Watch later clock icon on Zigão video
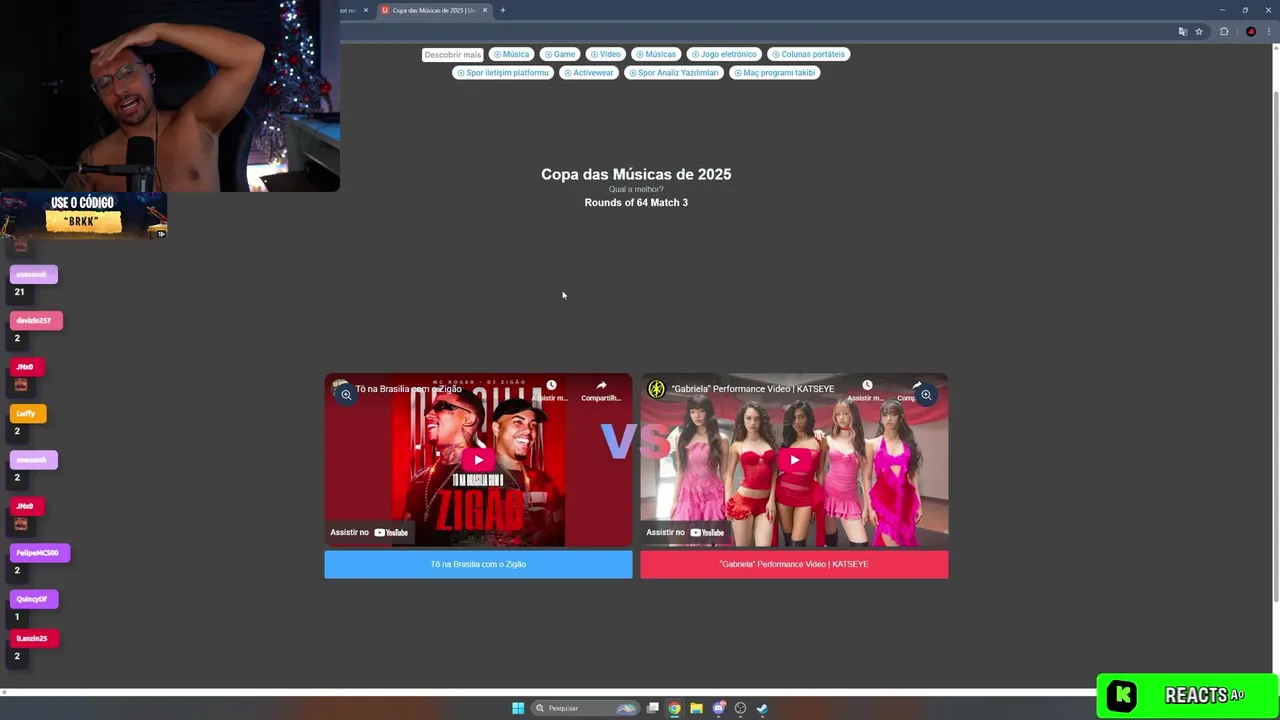The image size is (1280, 720). 551,385
